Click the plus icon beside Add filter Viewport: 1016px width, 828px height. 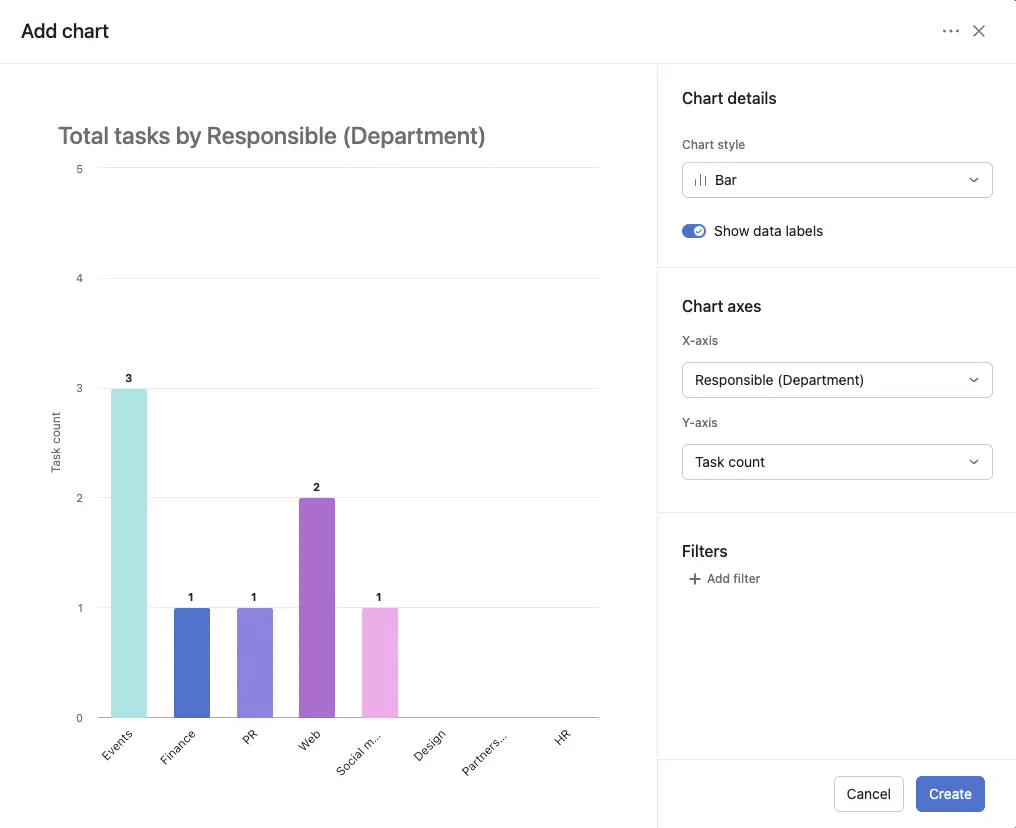pyautogui.click(x=695, y=579)
